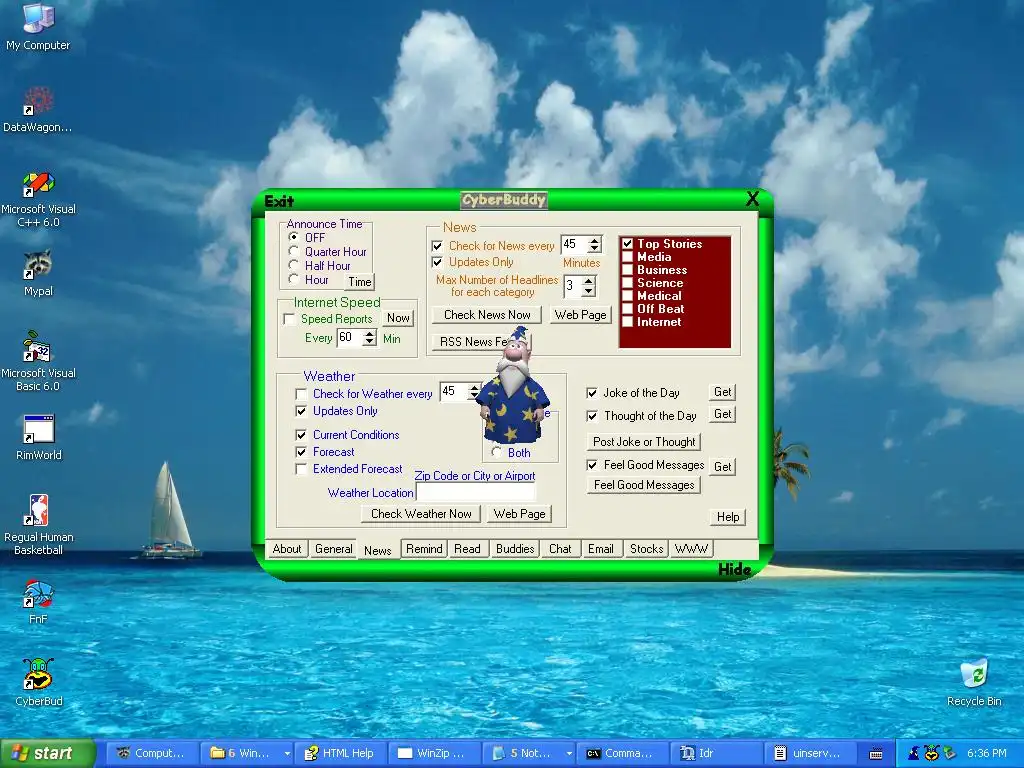Enable the Extended Forecast checkbox
Screen dimensions: 1024x768
click(301, 469)
